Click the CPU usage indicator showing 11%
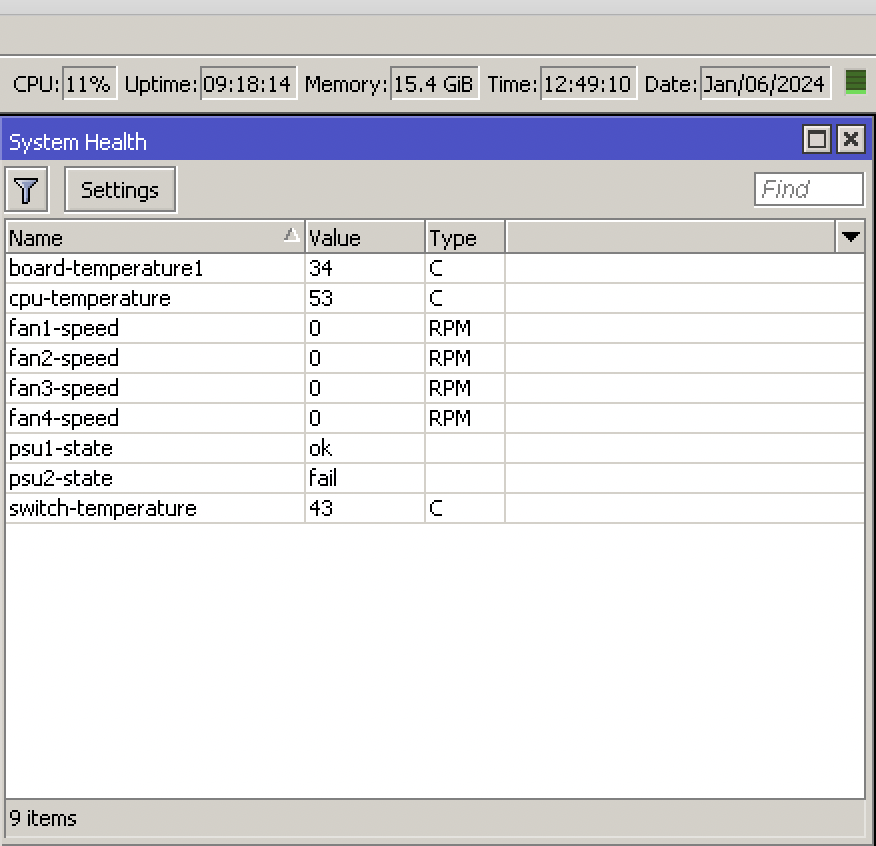Viewport: 876px width, 846px height. pyautogui.click(x=88, y=84)
